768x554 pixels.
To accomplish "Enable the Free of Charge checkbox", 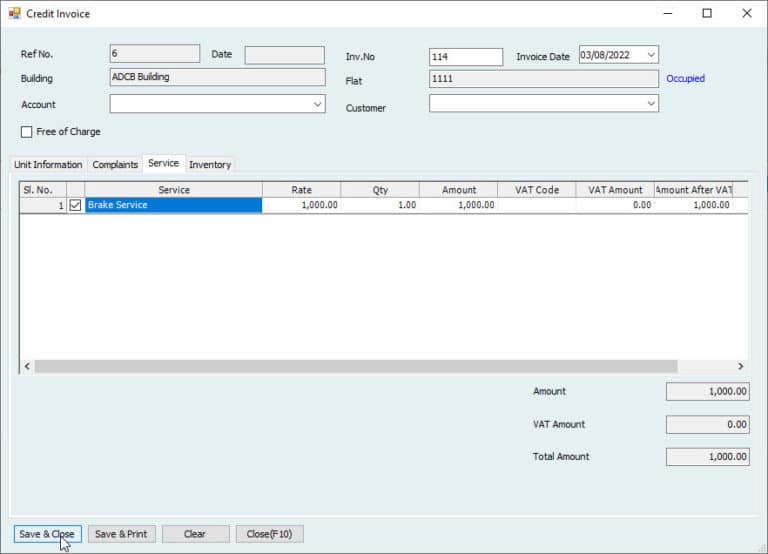I will click(x=27, y=132).
